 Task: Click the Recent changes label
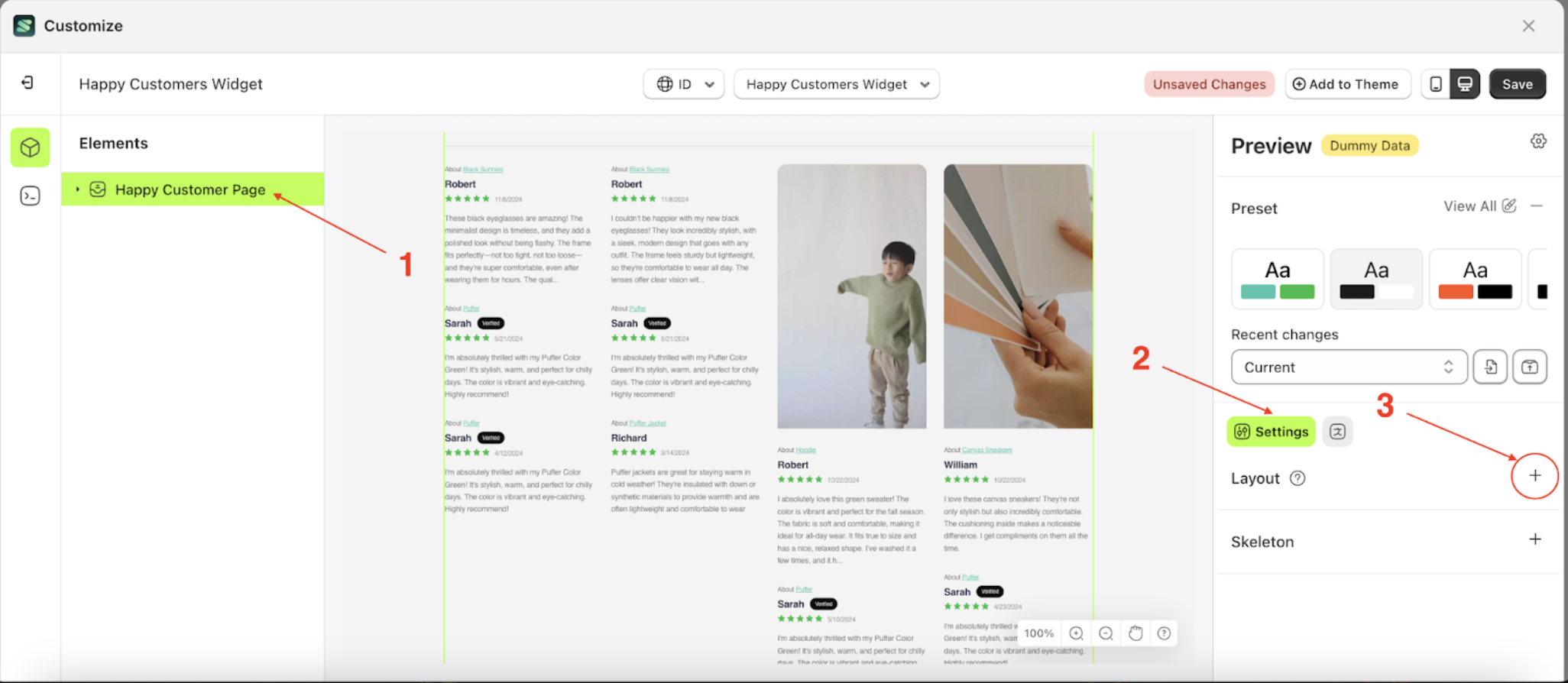click(1285, 335)
